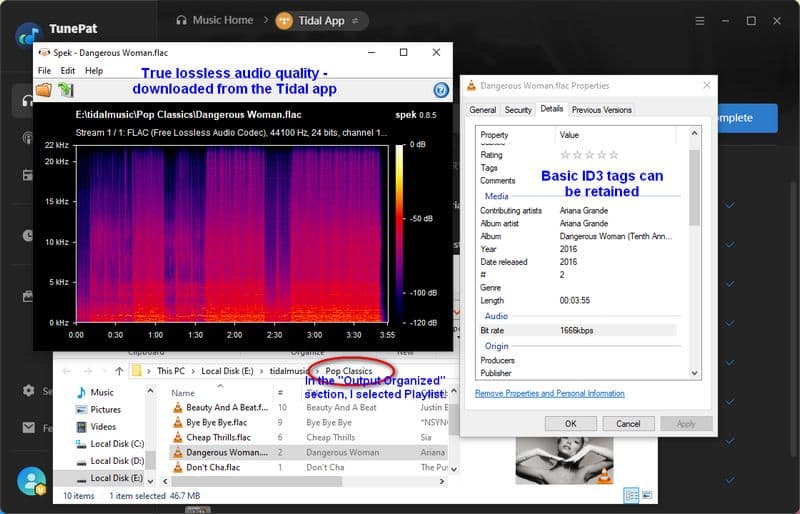Select Beauty And A Beat.flac file
Screen dimensions: 800x514
[227, 407]
